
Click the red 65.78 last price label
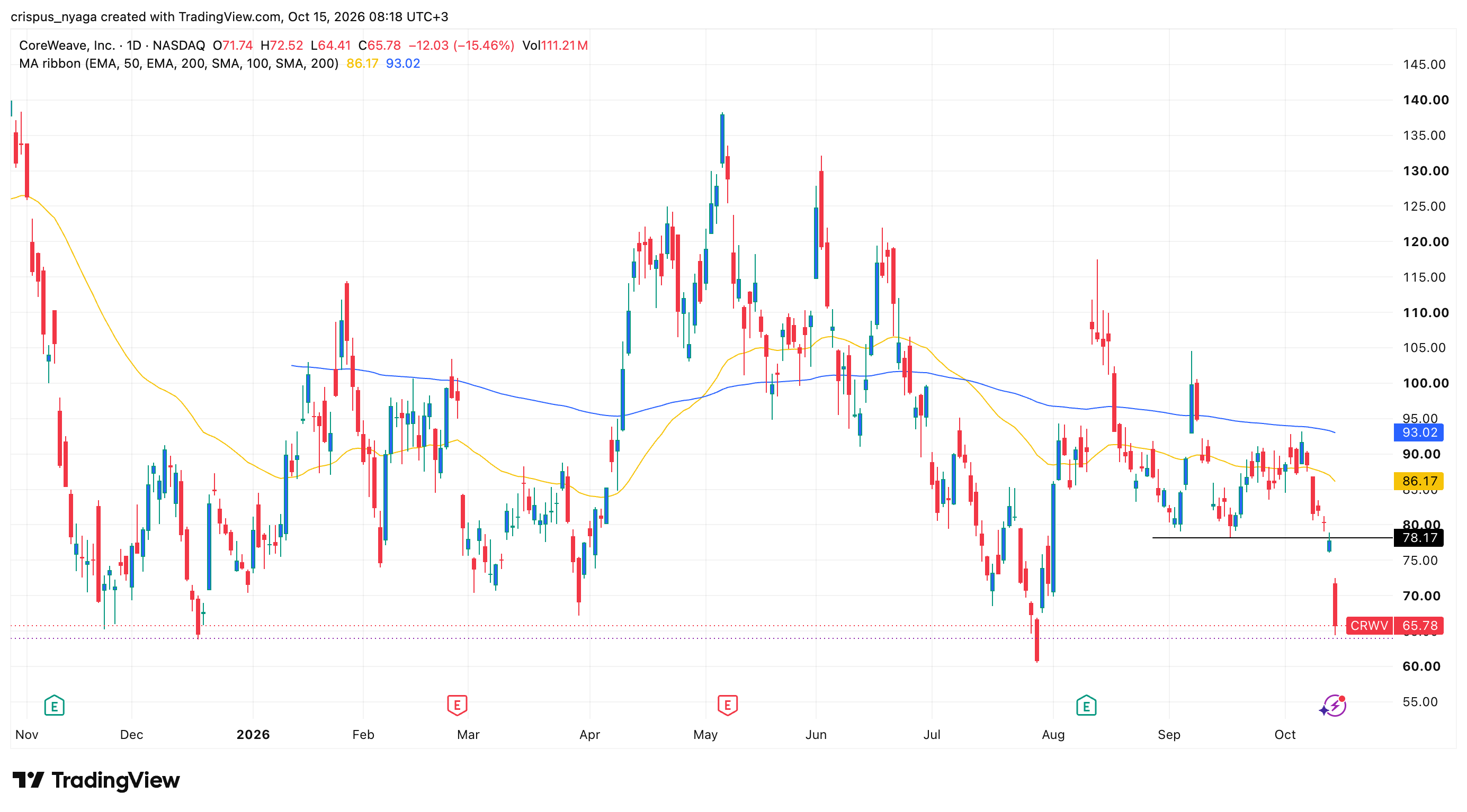tap(1419, 625)
